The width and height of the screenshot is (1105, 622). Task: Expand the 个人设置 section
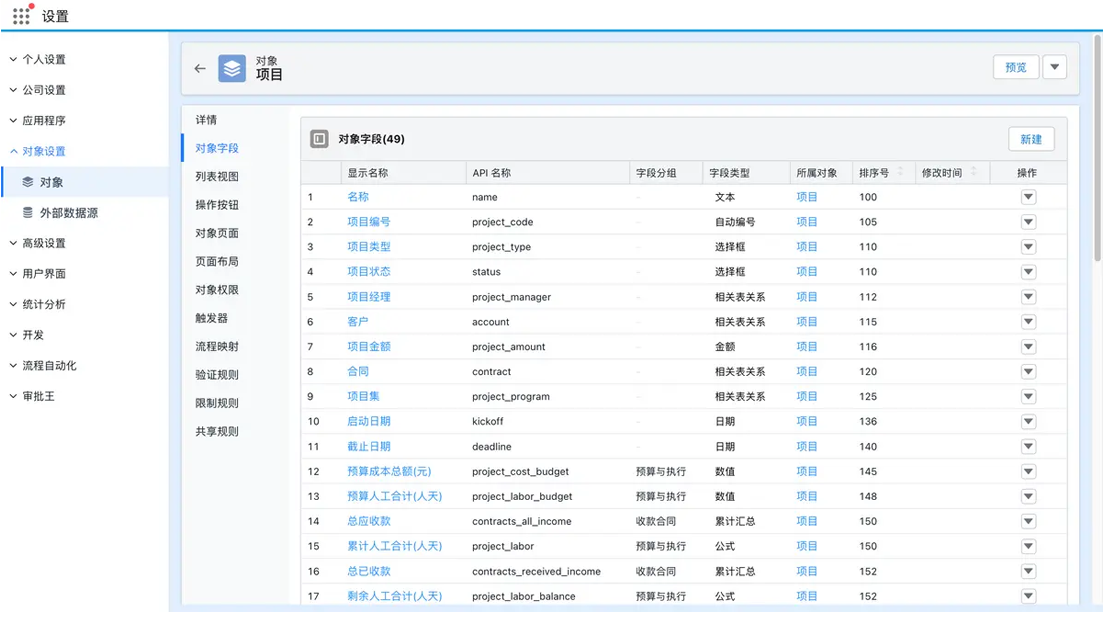click(44, 60)
